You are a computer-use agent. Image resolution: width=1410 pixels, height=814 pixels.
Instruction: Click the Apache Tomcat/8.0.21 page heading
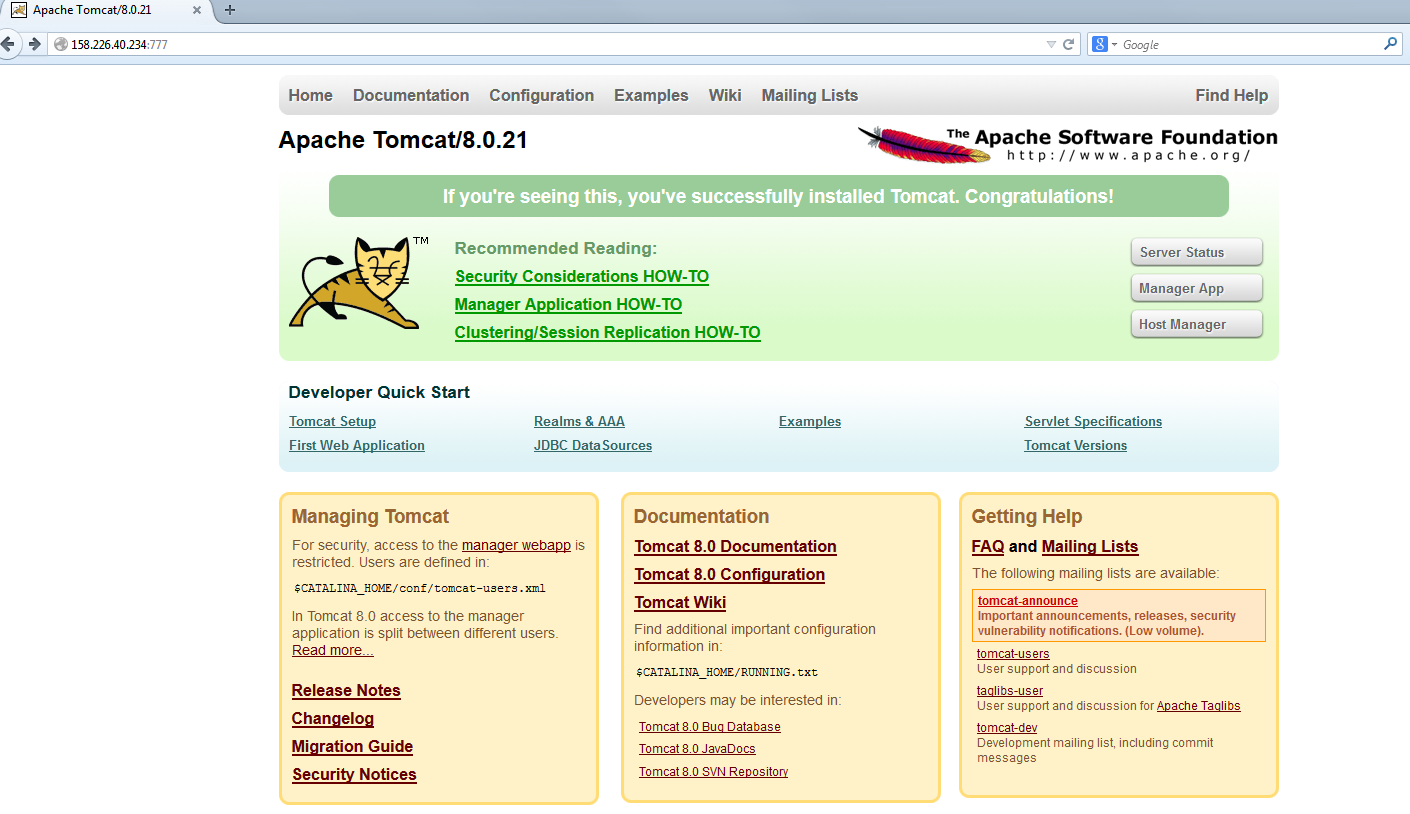click(x=403, y=140)
